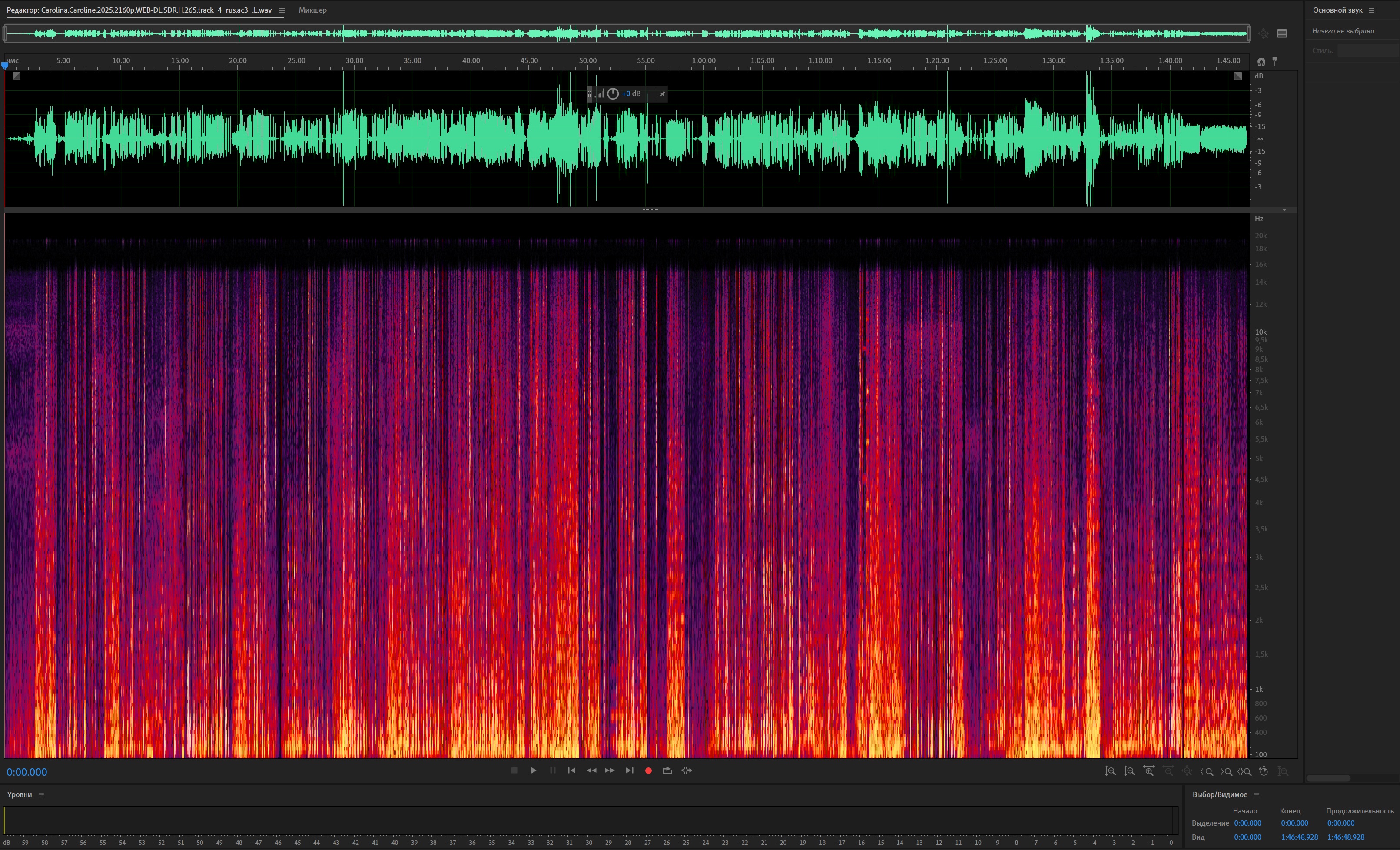The width and height of the screenshot is (1400, 850).
Task: Open Основной звук panel menu
Action: [1372, 10]
